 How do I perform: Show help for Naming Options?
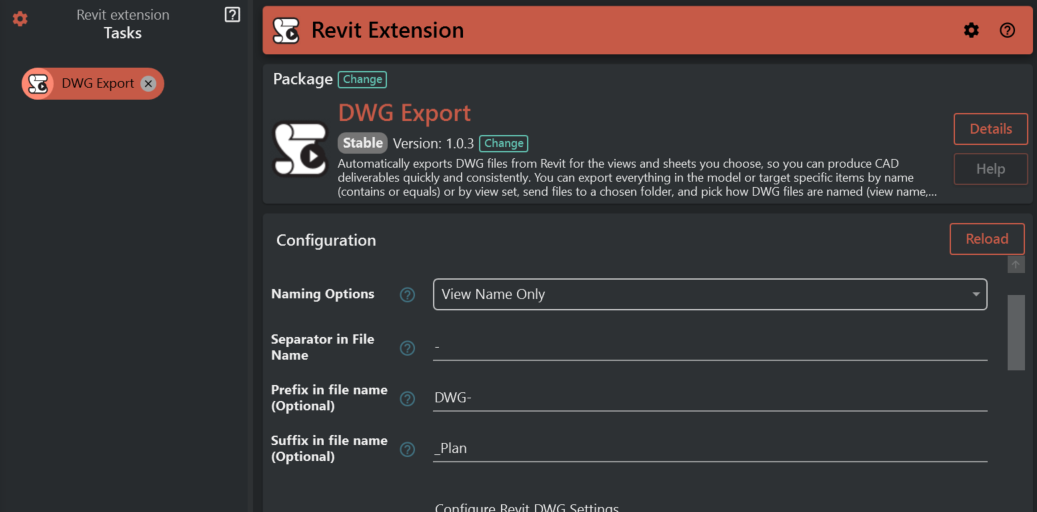point(407,295)
